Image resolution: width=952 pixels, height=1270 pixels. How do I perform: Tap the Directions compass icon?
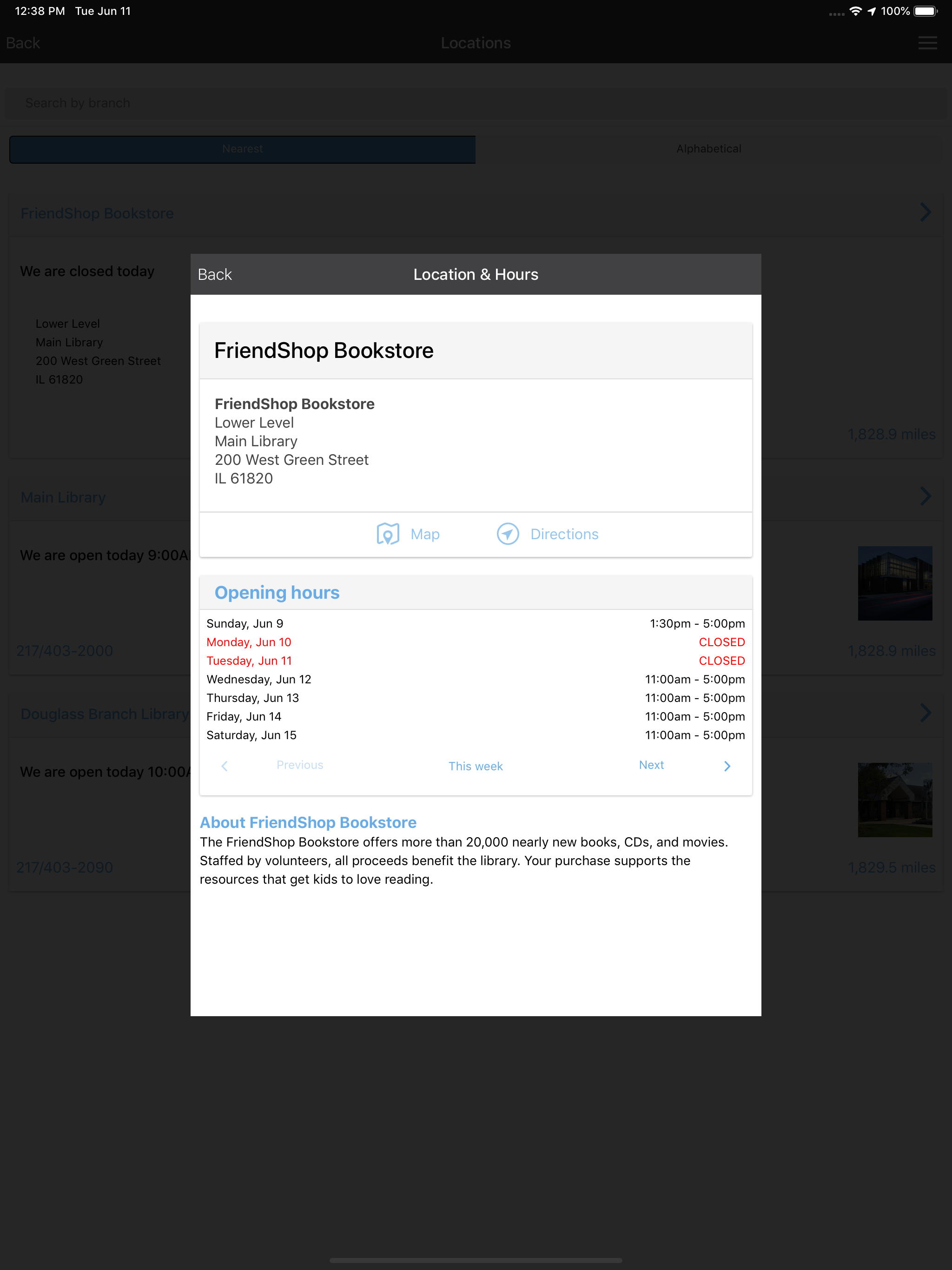[508, 534]
